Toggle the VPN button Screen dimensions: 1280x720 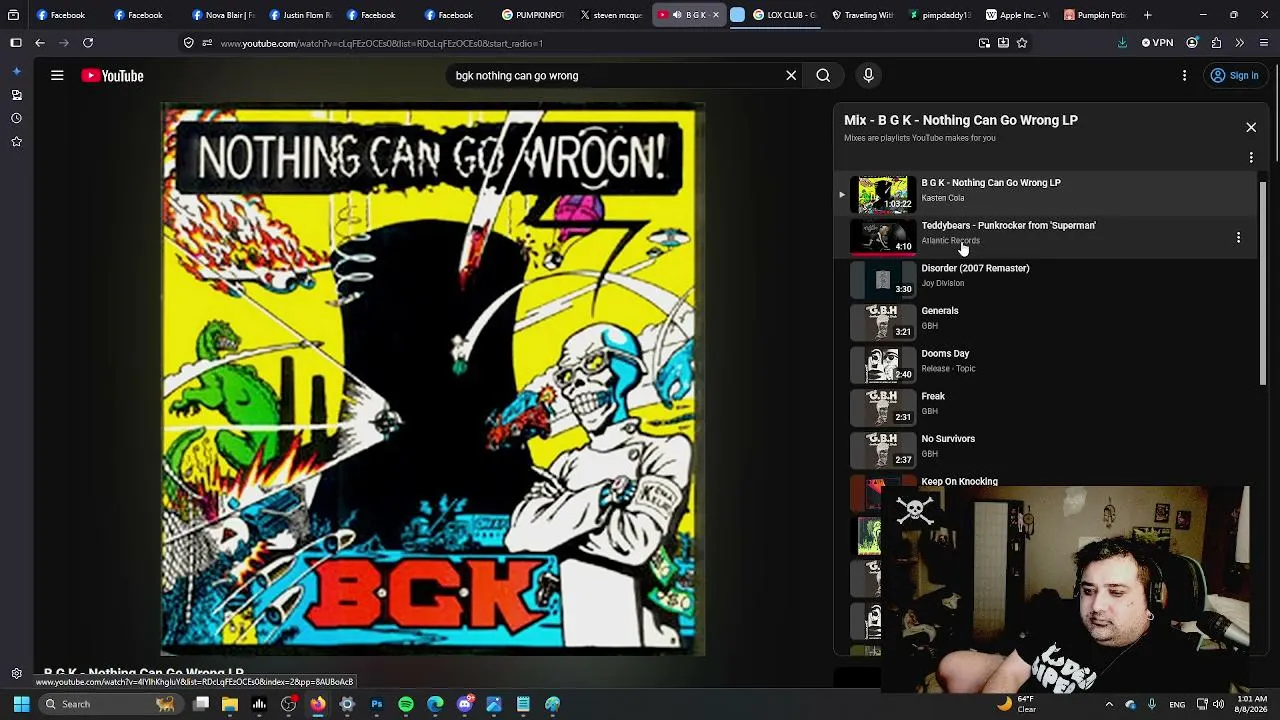(x=1157, y=43)
